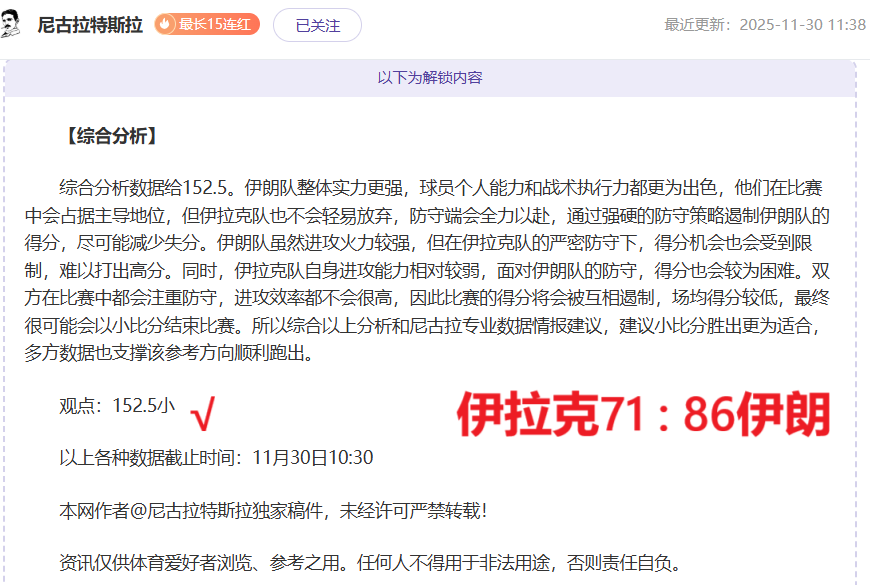The width and height of the screenshot is (870, 585).
Task: Click the 观点：152.5小 prediction text
Action: (x=117, y=405)
